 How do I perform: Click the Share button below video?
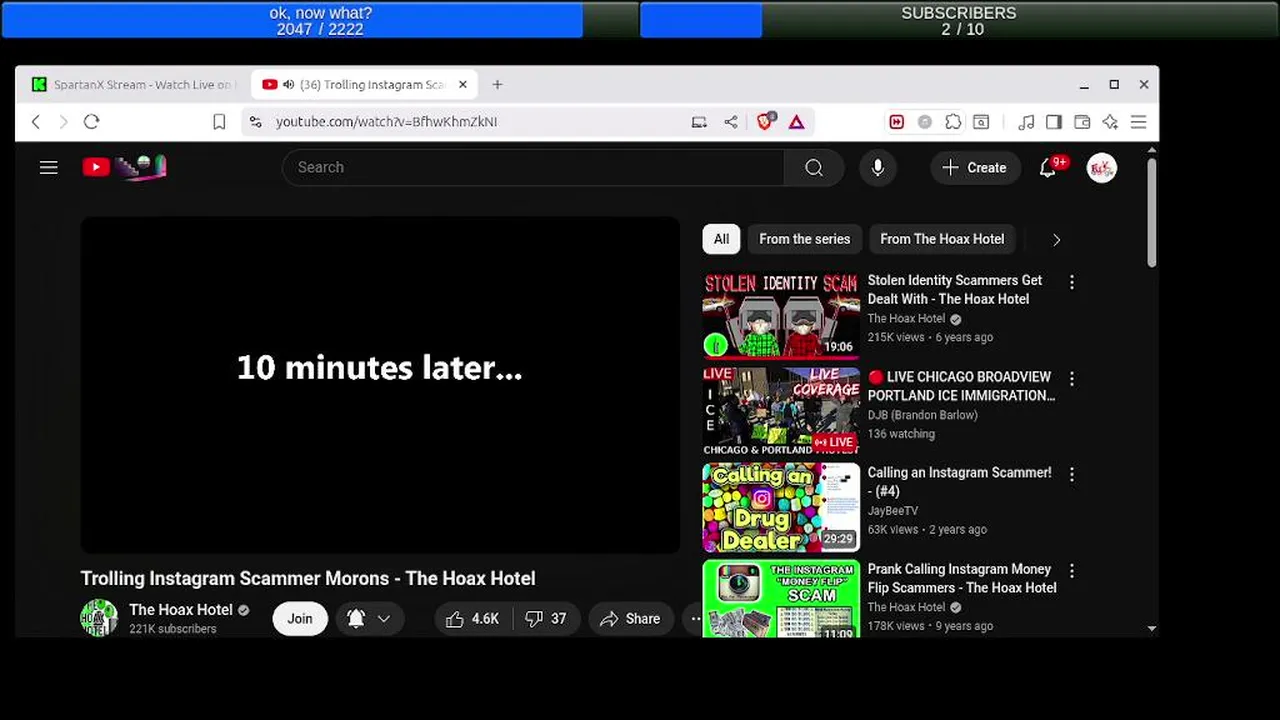(630, 619)
